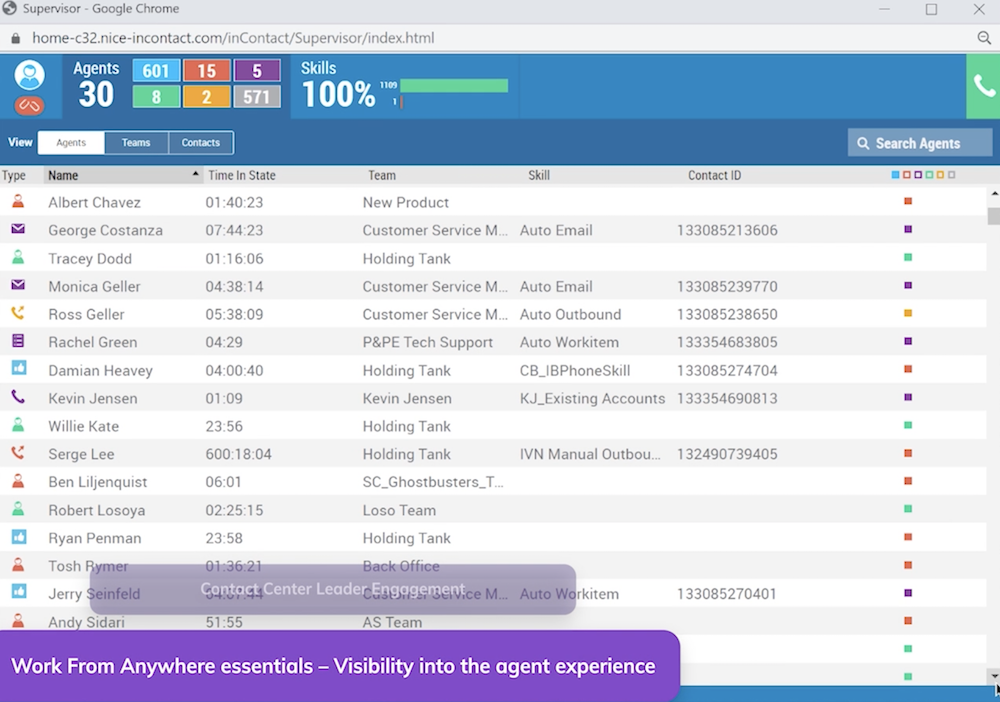Click in the Search Agents field
This screenshot has height=702, width=1000.
(920, 143)
